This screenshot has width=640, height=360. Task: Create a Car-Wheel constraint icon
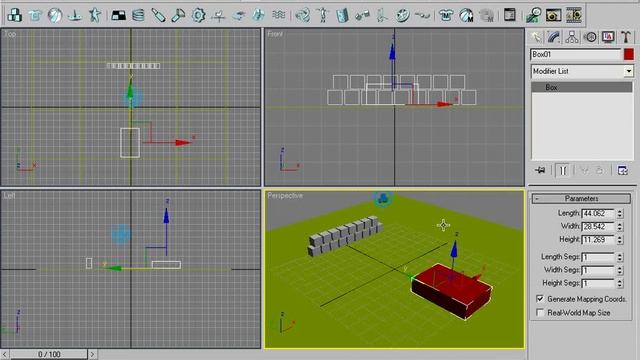[x=402, y=15]
